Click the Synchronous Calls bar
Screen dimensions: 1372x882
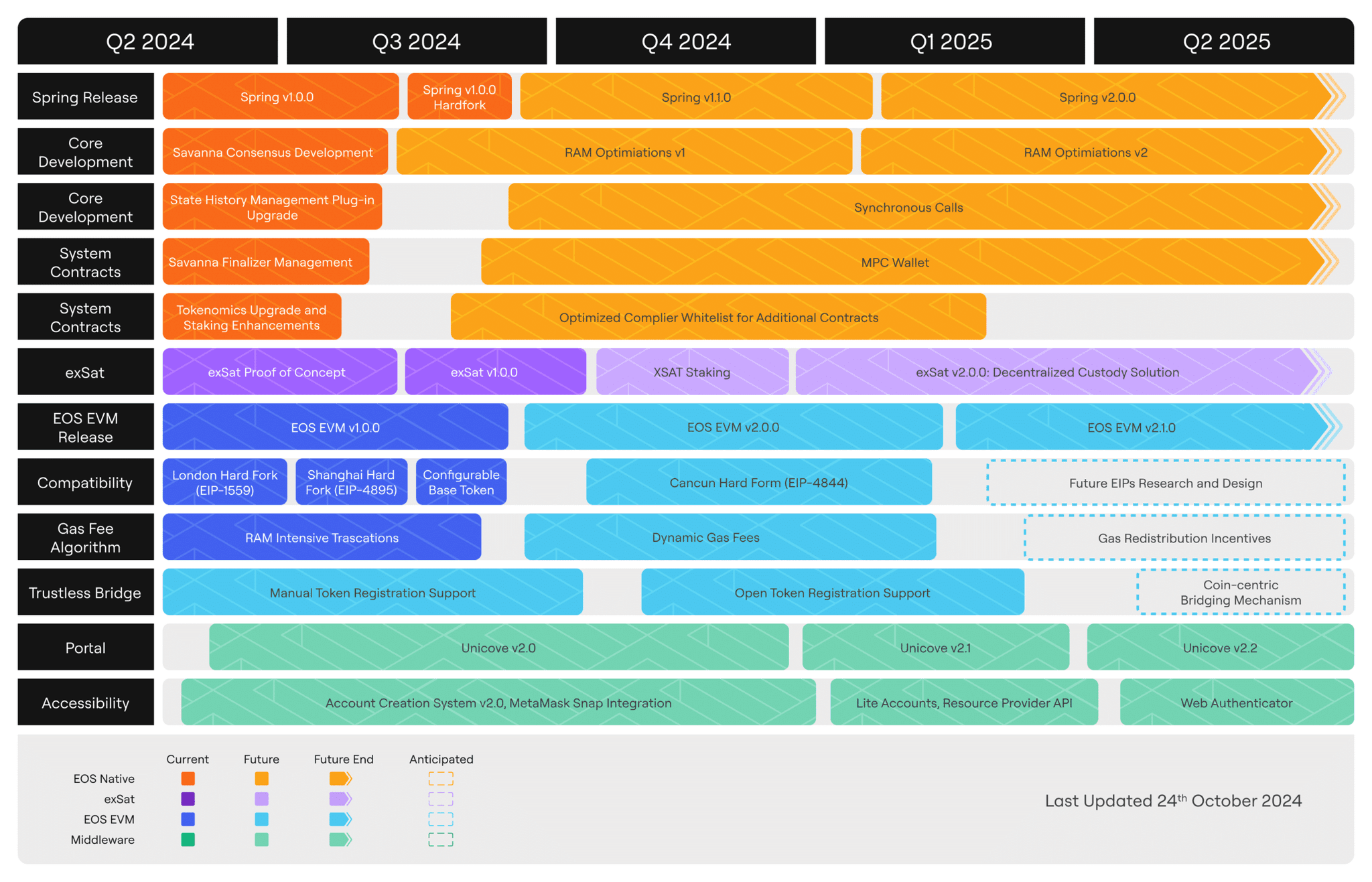coord(923,207)
